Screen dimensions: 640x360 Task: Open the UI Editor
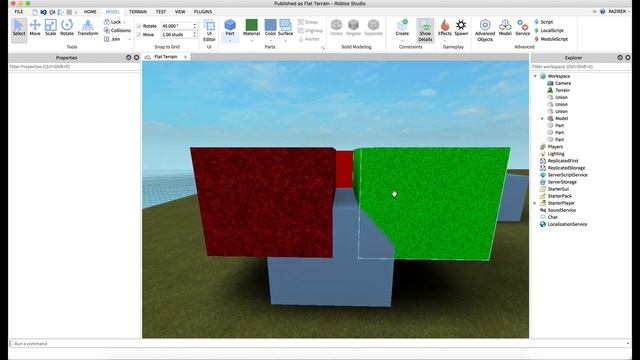[x=209, y=31]
